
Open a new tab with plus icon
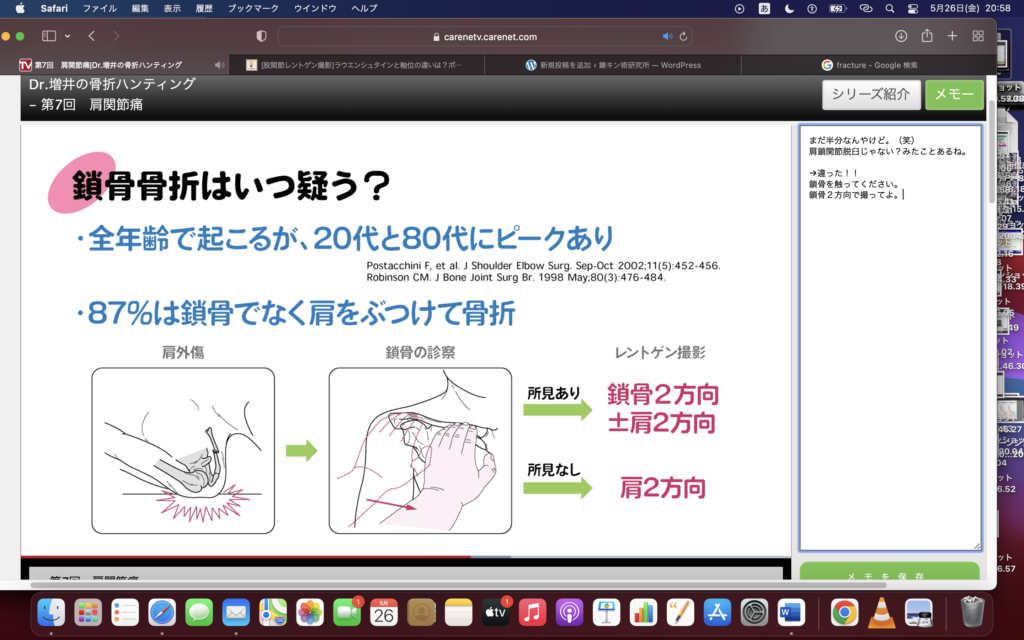(952, 36)
